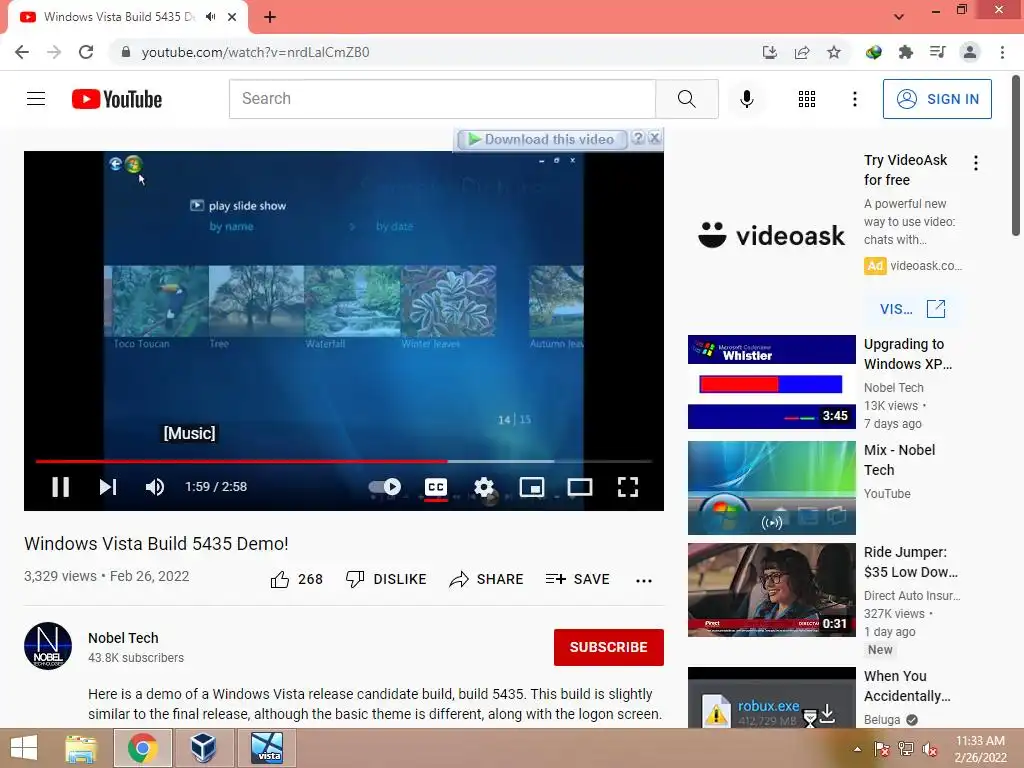The image size is (1024, 768).
Task: Close the Windows Vista Build tab
Action: pyautogui.click(x=232, y=17)
